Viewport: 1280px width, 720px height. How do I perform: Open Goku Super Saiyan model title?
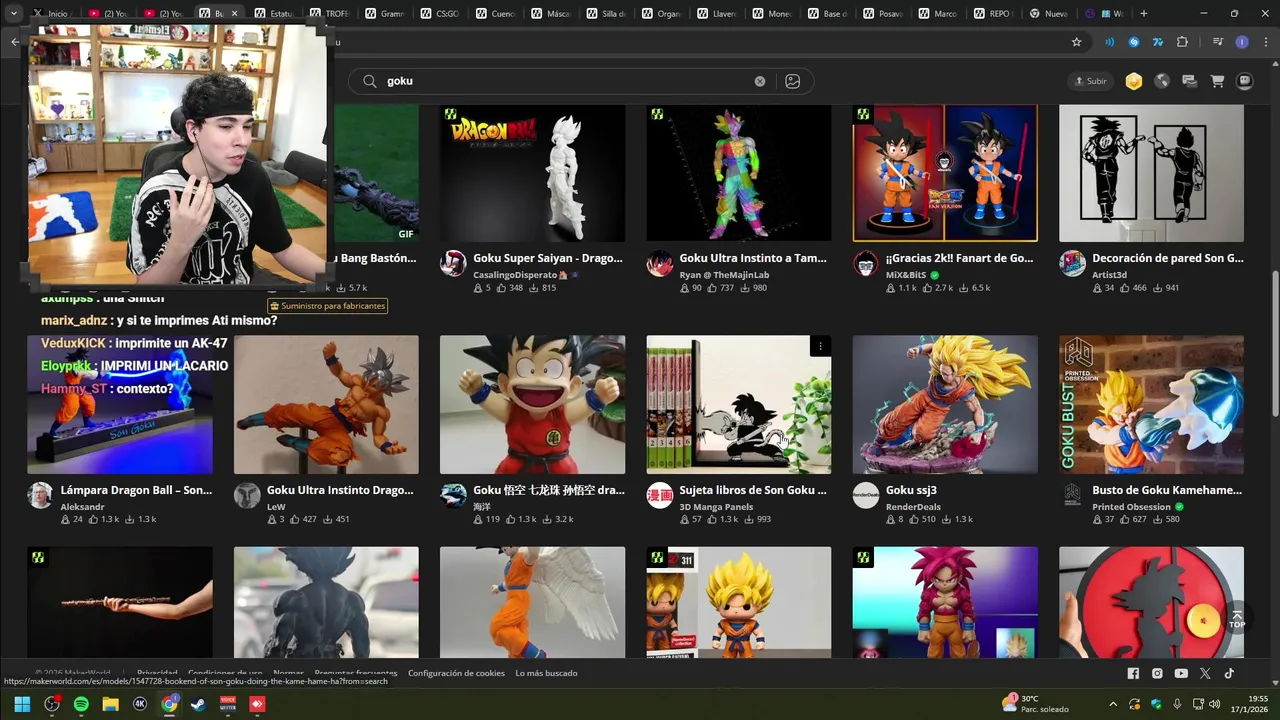point(548,258)
